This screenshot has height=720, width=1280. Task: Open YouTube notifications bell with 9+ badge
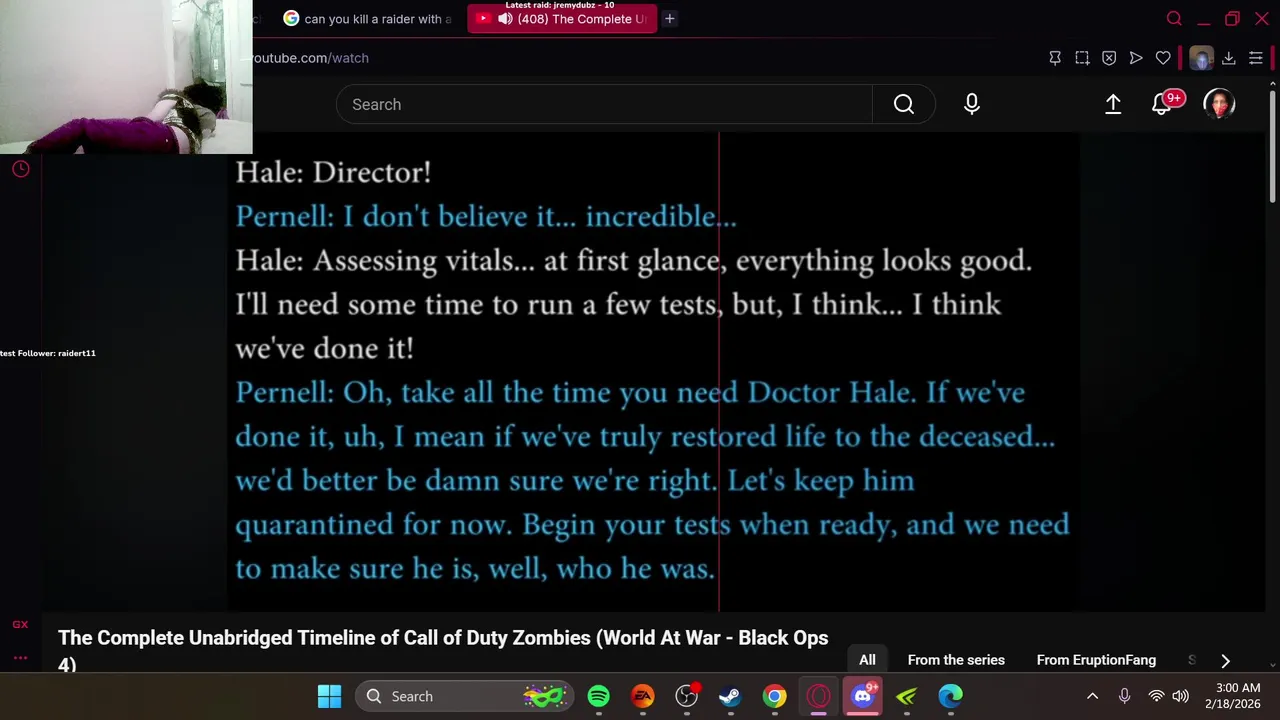[1163, 103]
